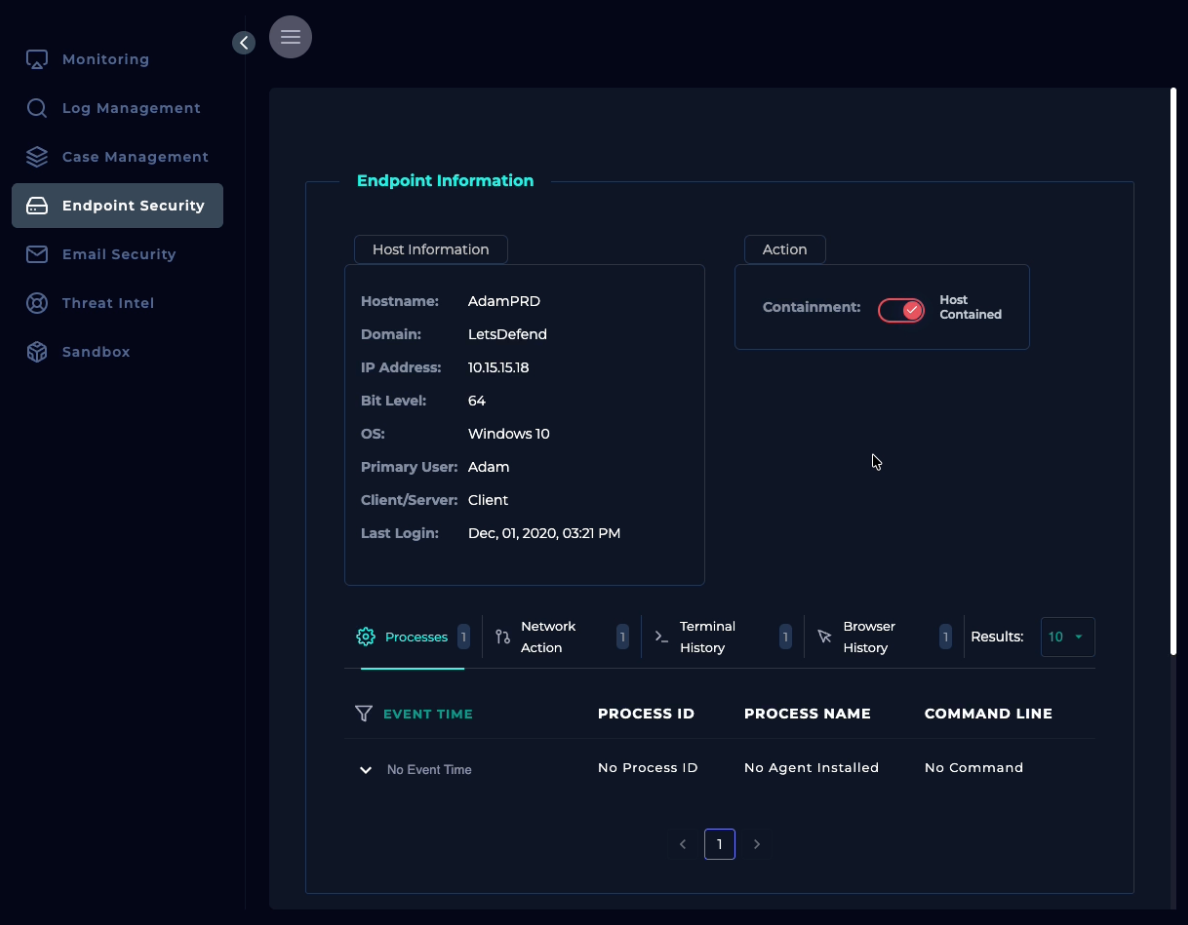Click the next page arrow
The height and width of the screenshot is (925, 1188).
(x=757, y=844)
